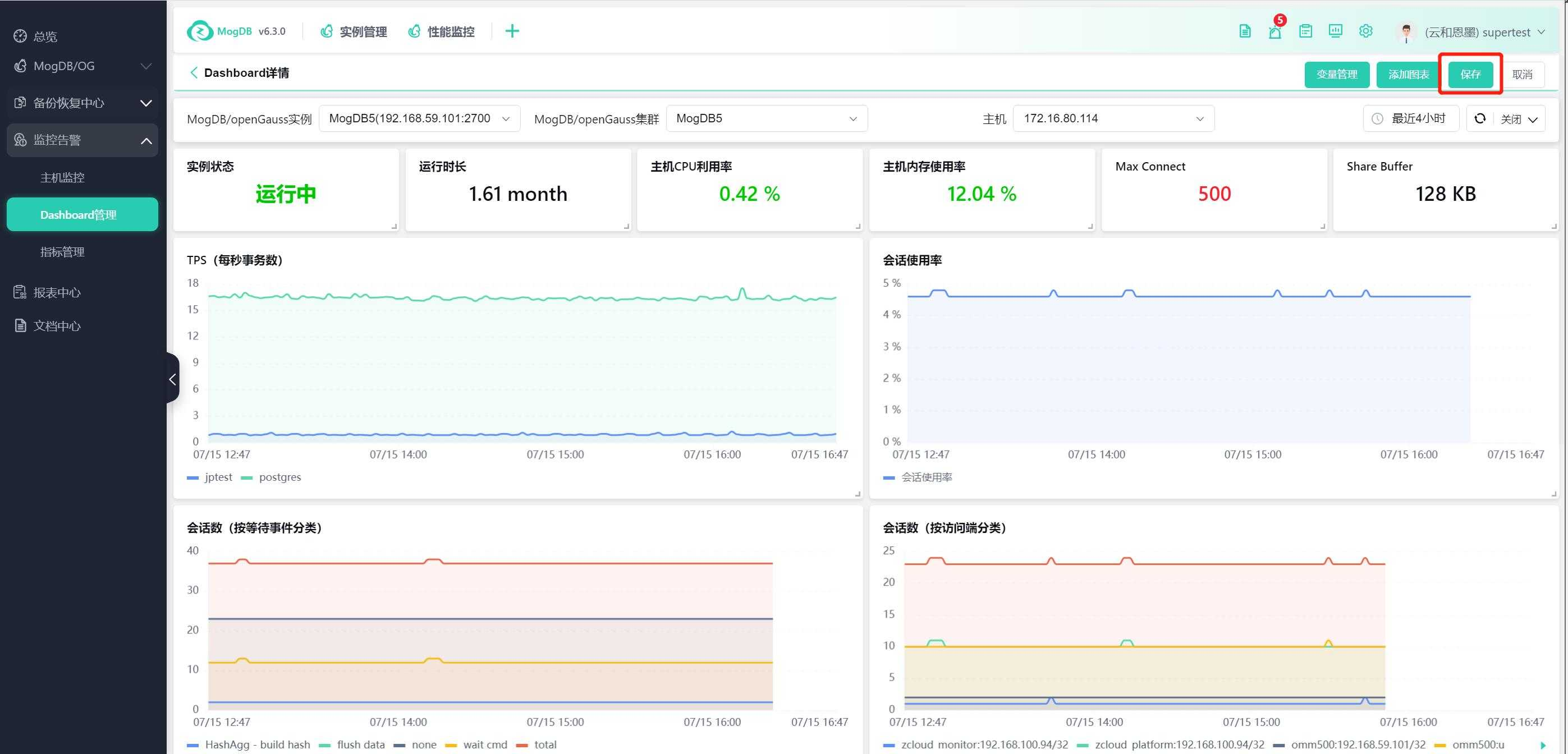Click next-page arrow in 访问端 chart legend
Image resolution: width=1568 pixels, height=754 pixels.
(x=1542, y=745)
